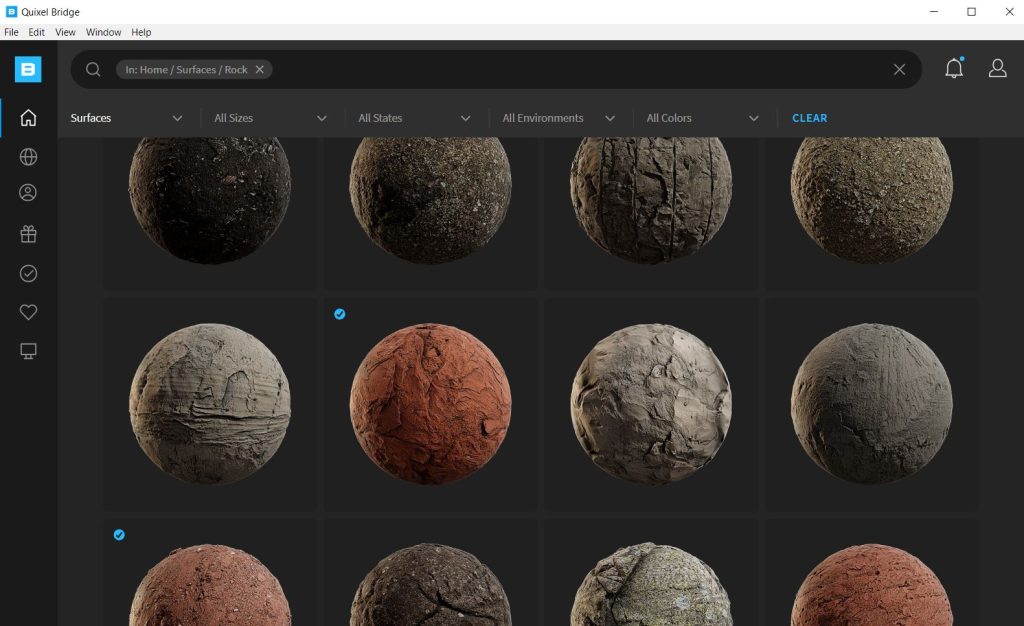Open the Local monitor icon in sidebar
1024x626 pixels.
coord(28,351)
